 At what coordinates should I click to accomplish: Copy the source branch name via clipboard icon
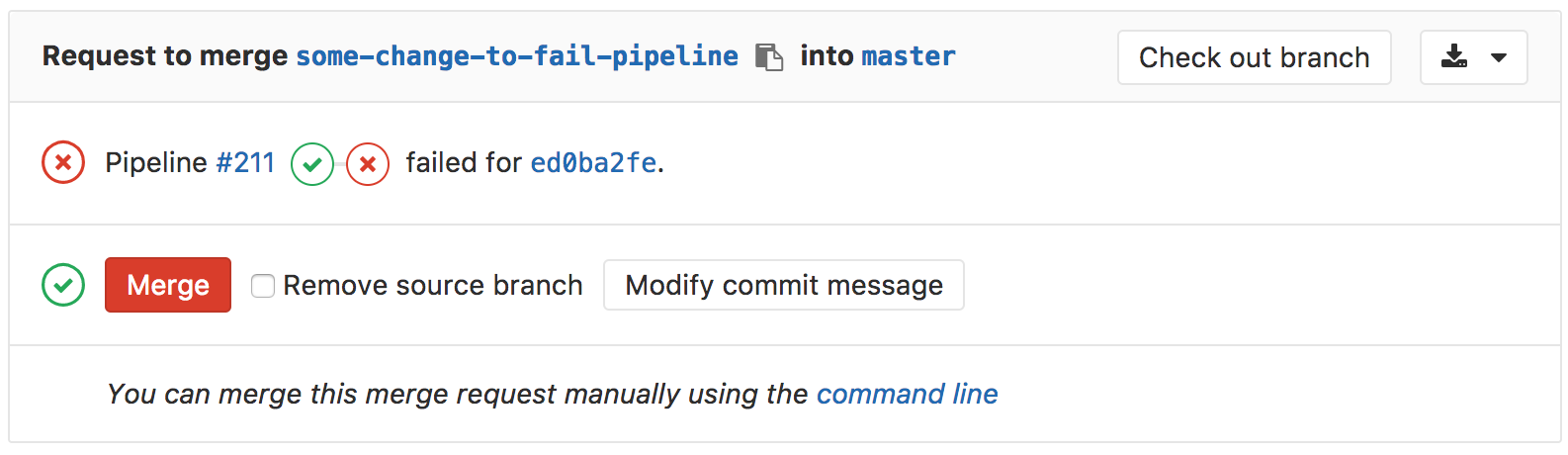click(x=768, y=56)
